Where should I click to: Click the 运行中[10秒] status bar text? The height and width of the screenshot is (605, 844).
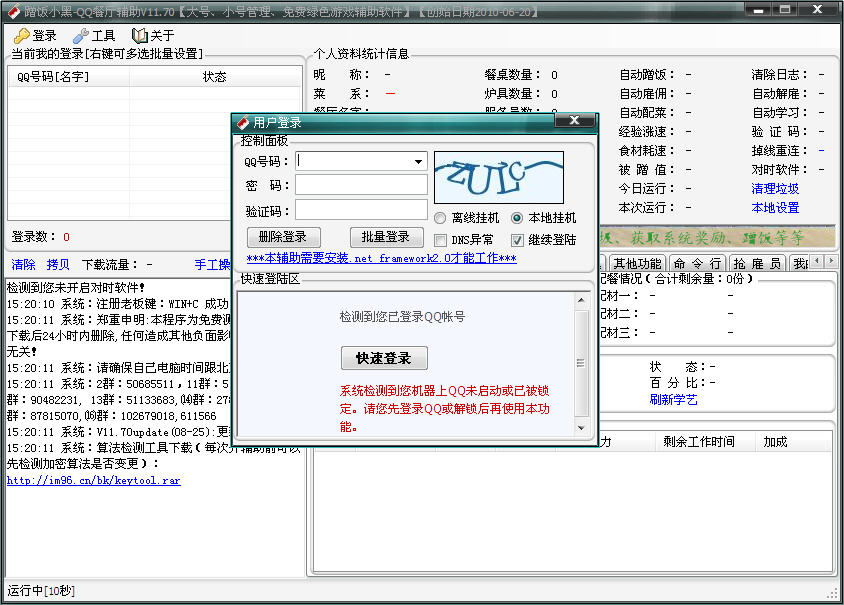[x=41, y=590]
